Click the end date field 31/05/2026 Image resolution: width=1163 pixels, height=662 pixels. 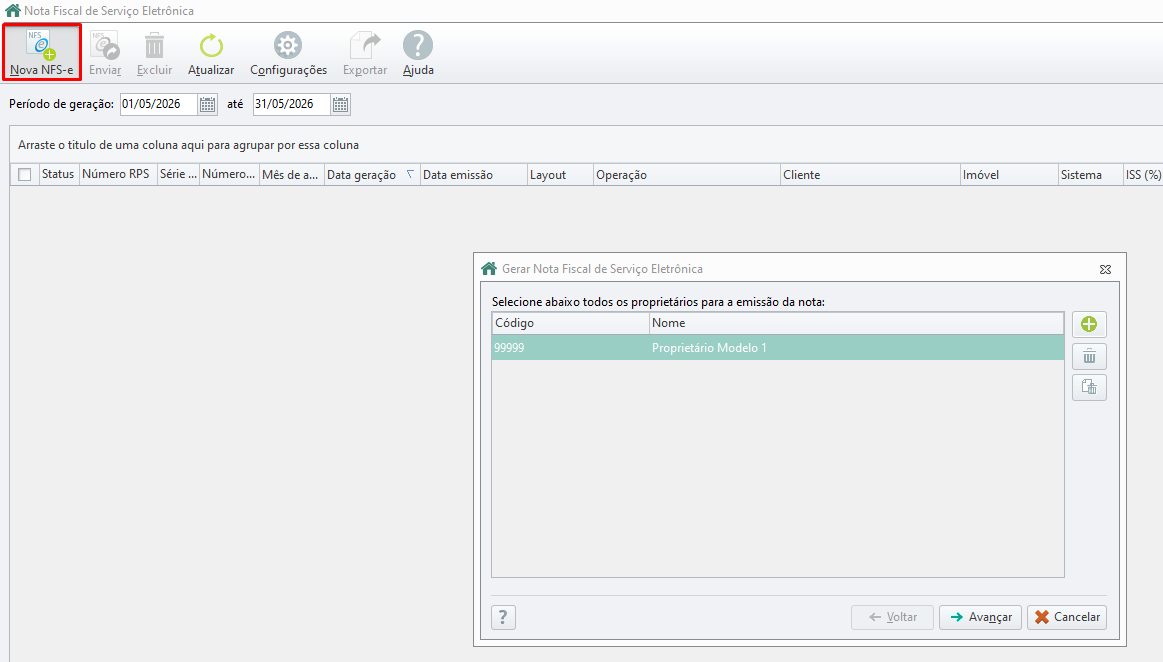[x=291, y=105]
